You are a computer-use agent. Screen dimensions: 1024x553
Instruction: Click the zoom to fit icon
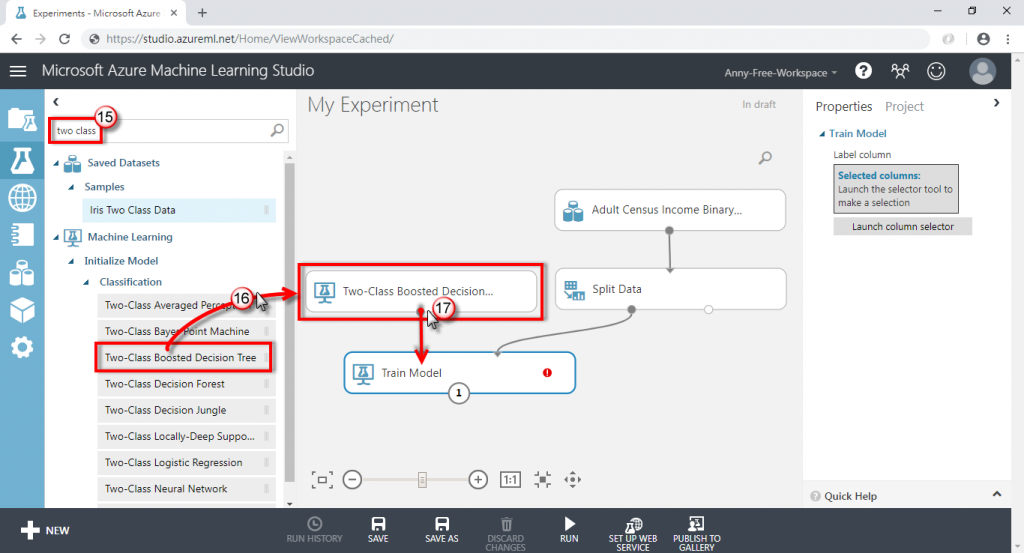543,480
